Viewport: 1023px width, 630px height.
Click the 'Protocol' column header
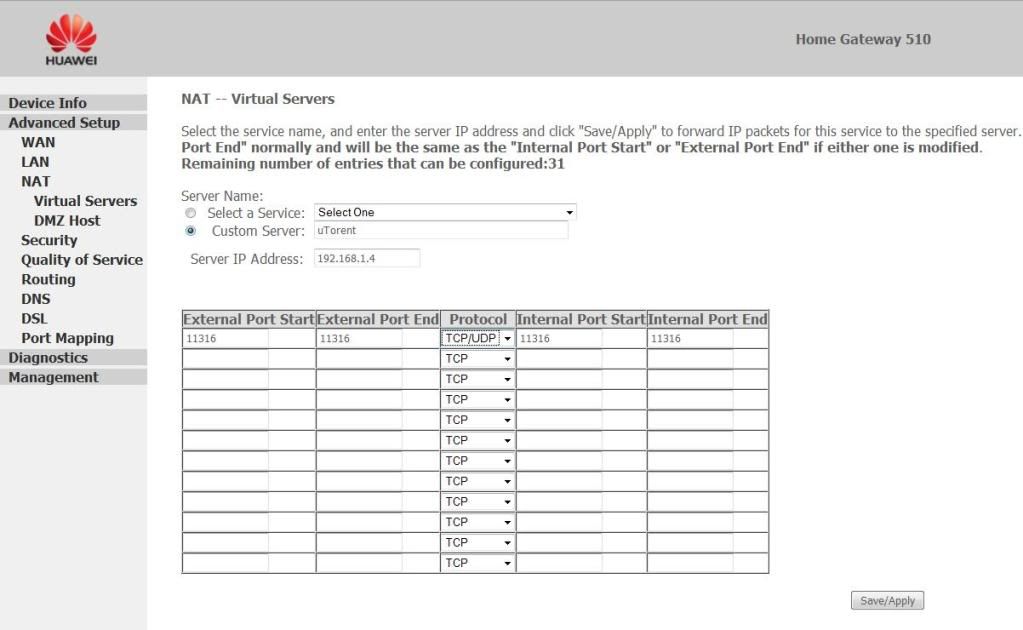tap(478, 320)
